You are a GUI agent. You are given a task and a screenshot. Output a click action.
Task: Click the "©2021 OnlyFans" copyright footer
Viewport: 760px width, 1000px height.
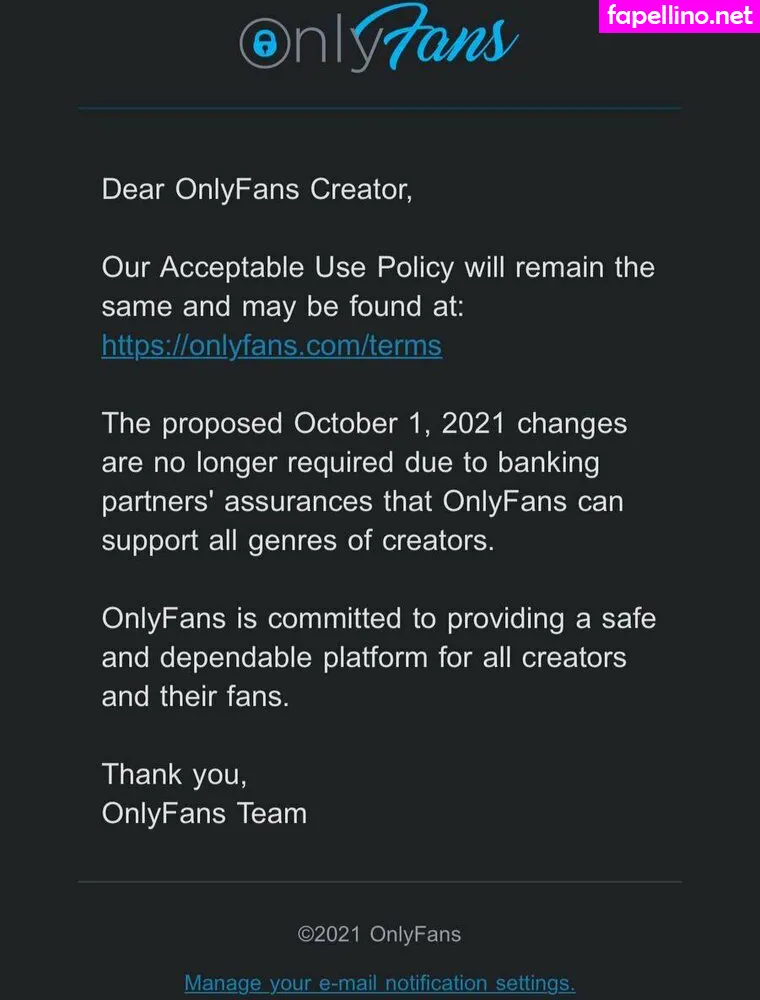pyautogui.click(x=379, y=935)
